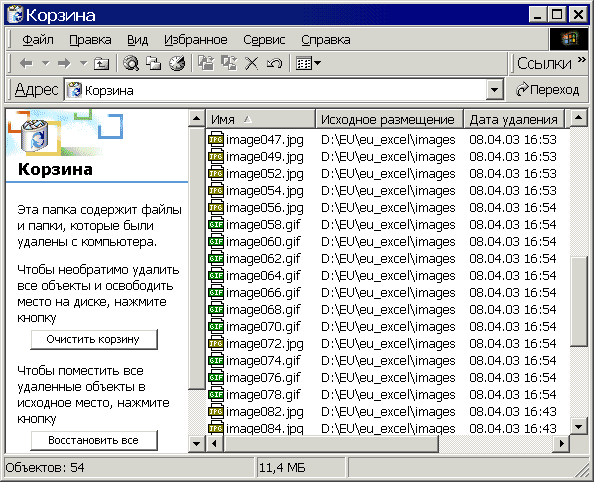Screen dimensions: 594x482
Task: Click the Объектов: 54 status bar text
Action: click(x=45, y=468)
